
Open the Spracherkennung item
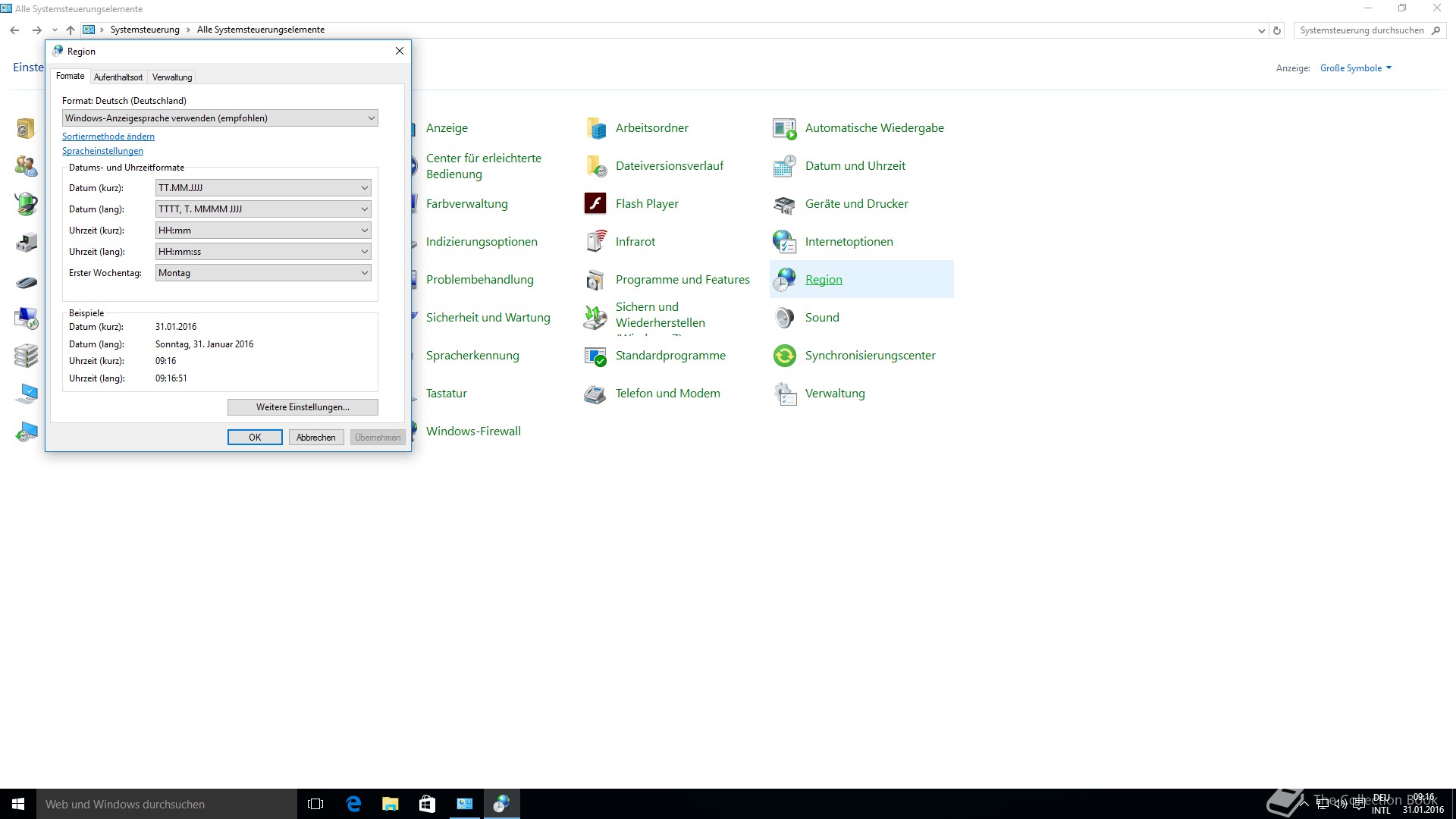coord(472,356)
